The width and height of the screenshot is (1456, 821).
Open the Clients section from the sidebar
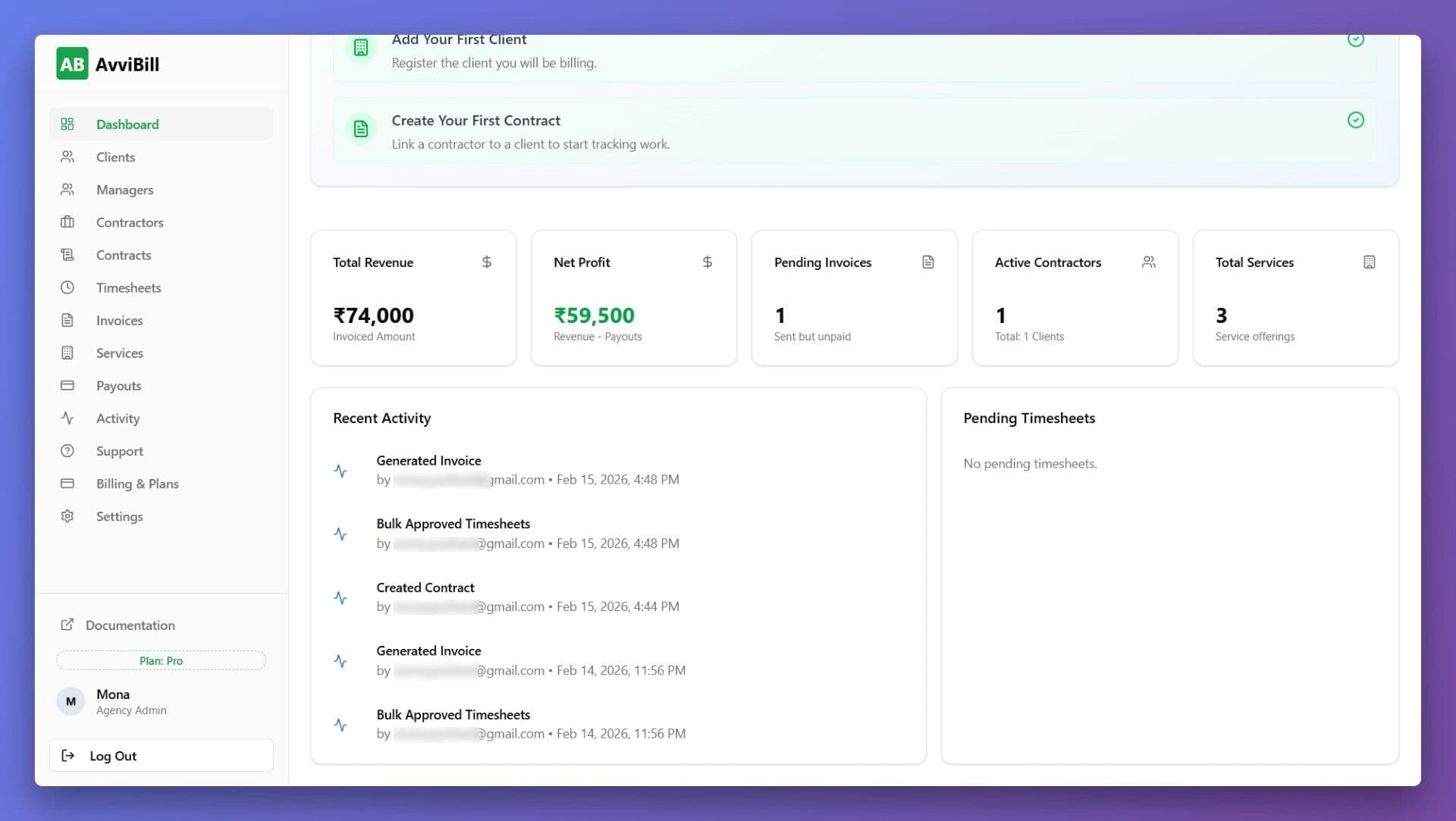(x=115, y=157)
